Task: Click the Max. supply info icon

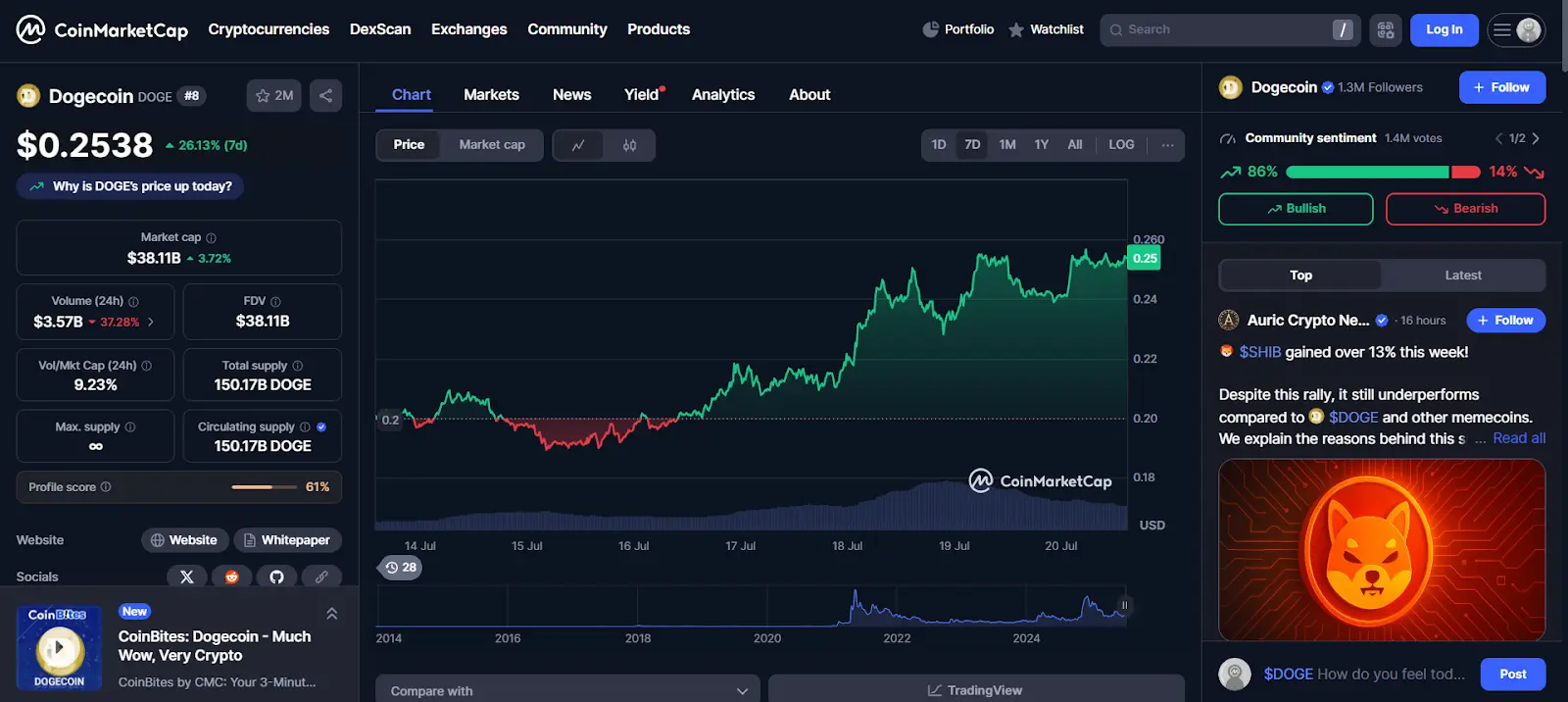Action: point(130,427)
